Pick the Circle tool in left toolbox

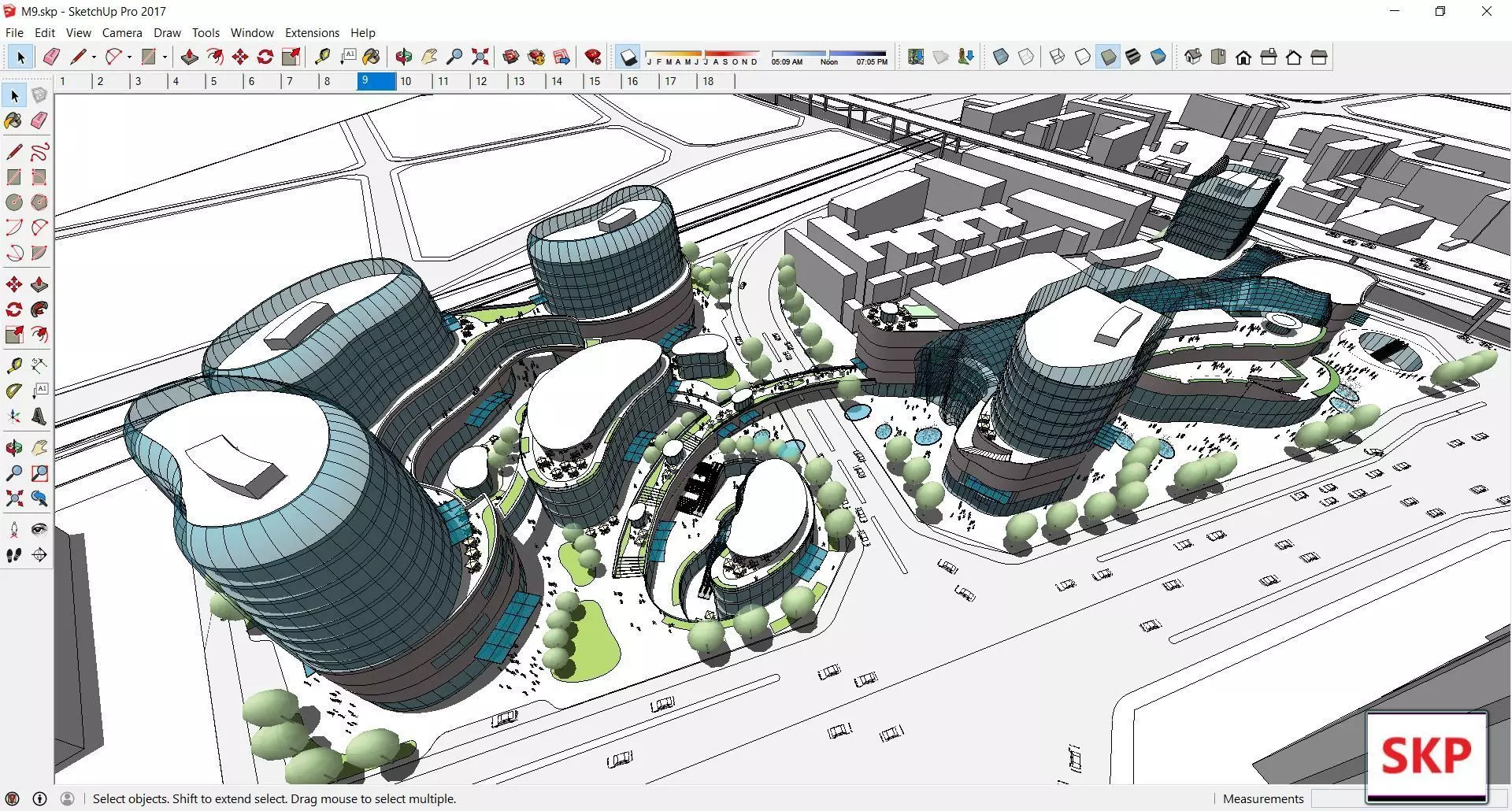[x=14, y=202]
